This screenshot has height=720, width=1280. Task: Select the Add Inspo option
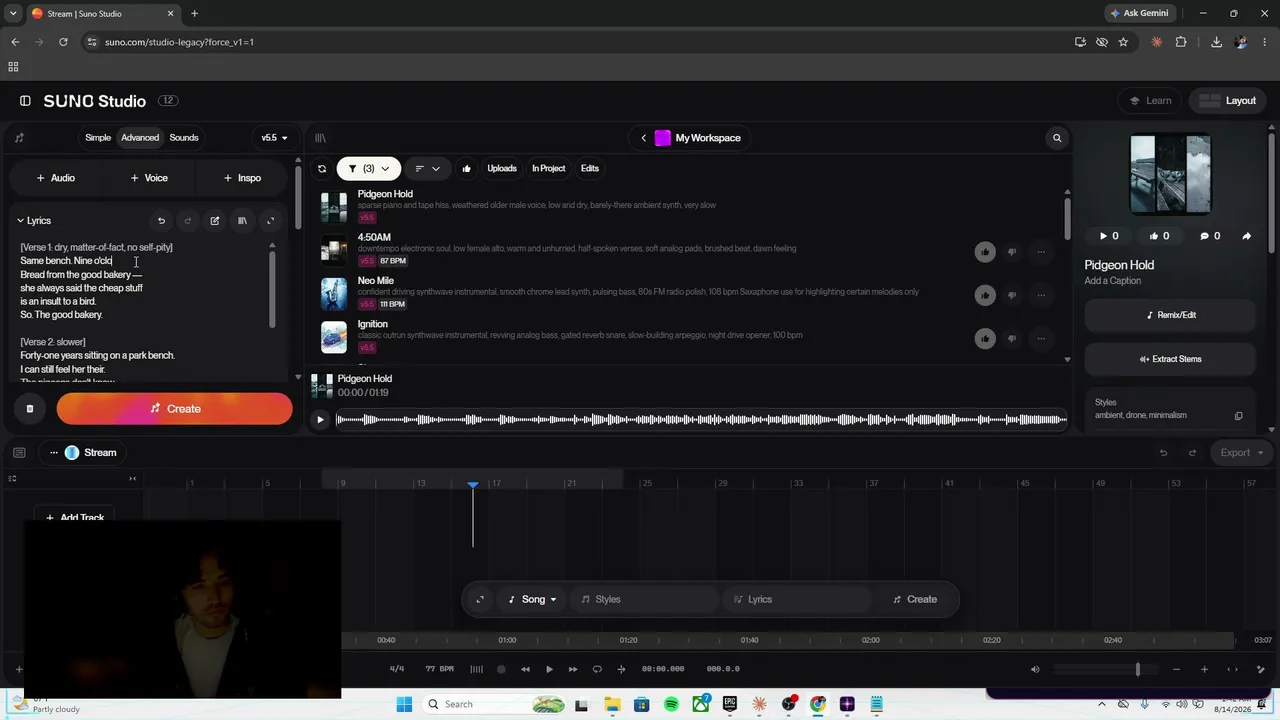point(242,178)
